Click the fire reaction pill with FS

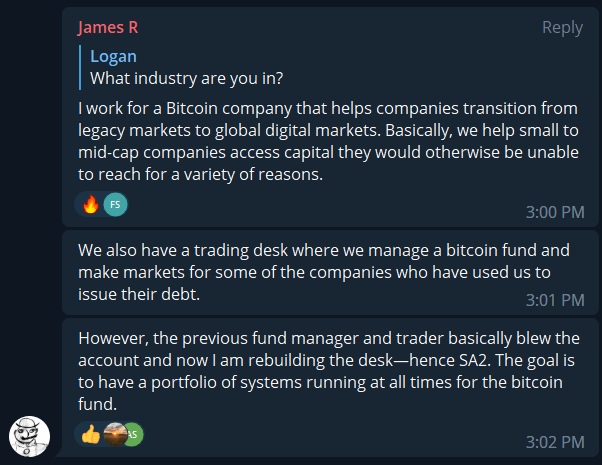click(x=101, y=204)
